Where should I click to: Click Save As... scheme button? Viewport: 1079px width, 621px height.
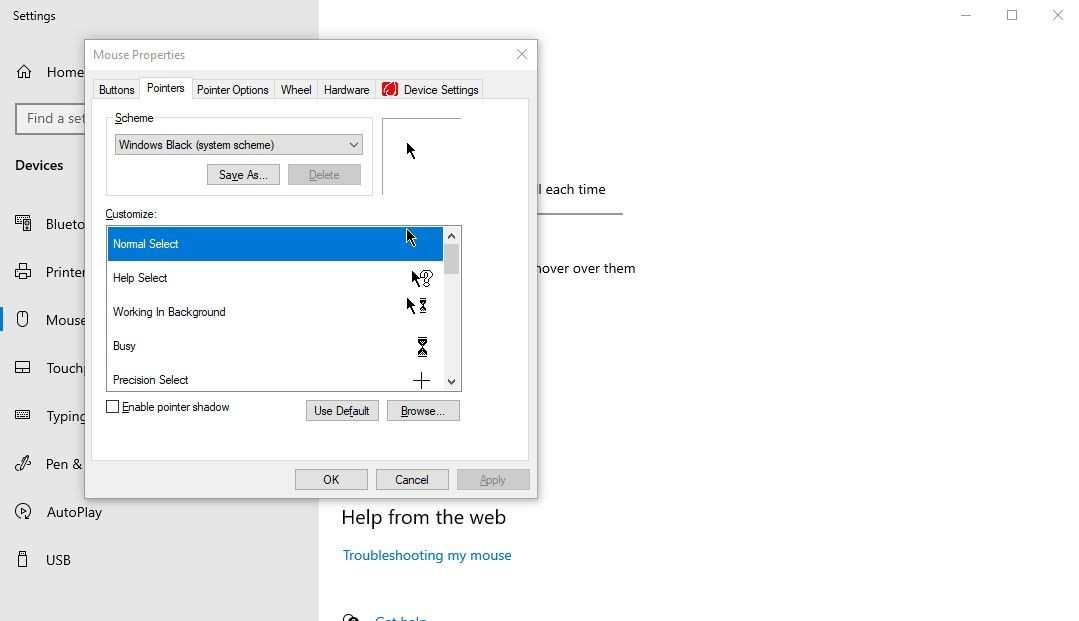[x=243, y=175]
